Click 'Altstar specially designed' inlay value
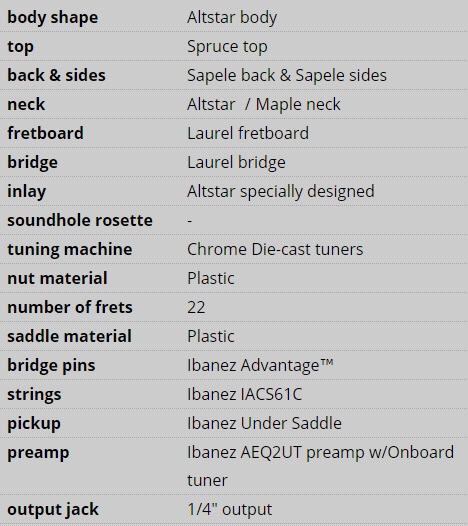Viewport: 468px width, 526px height. tap(281, 192)
